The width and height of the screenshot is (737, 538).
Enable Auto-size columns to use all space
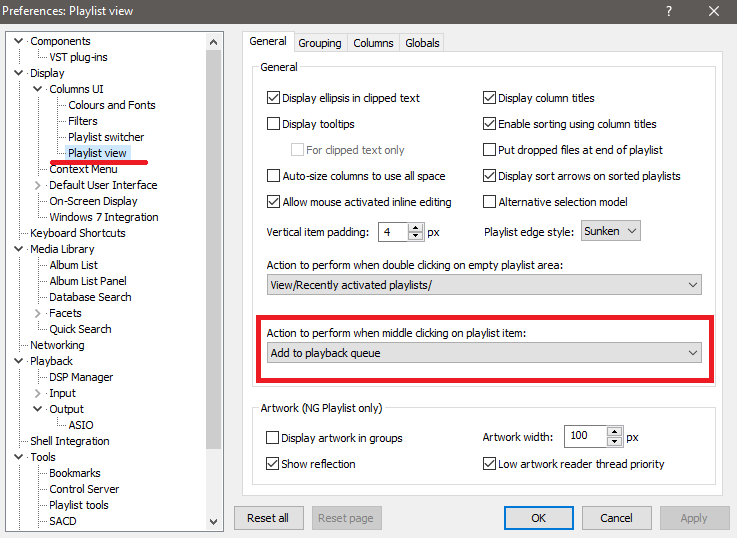click(274, 176)
